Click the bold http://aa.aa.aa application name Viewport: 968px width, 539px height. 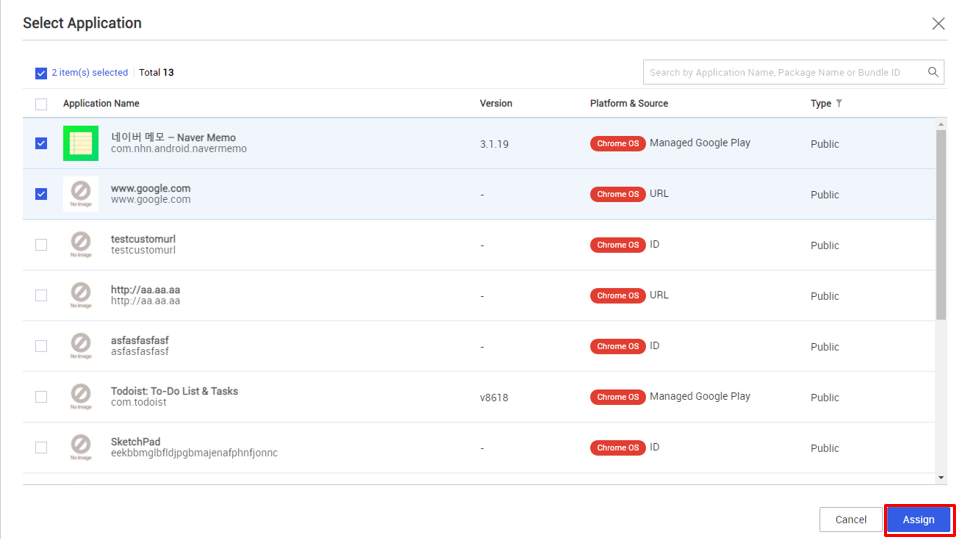(145, 290)
